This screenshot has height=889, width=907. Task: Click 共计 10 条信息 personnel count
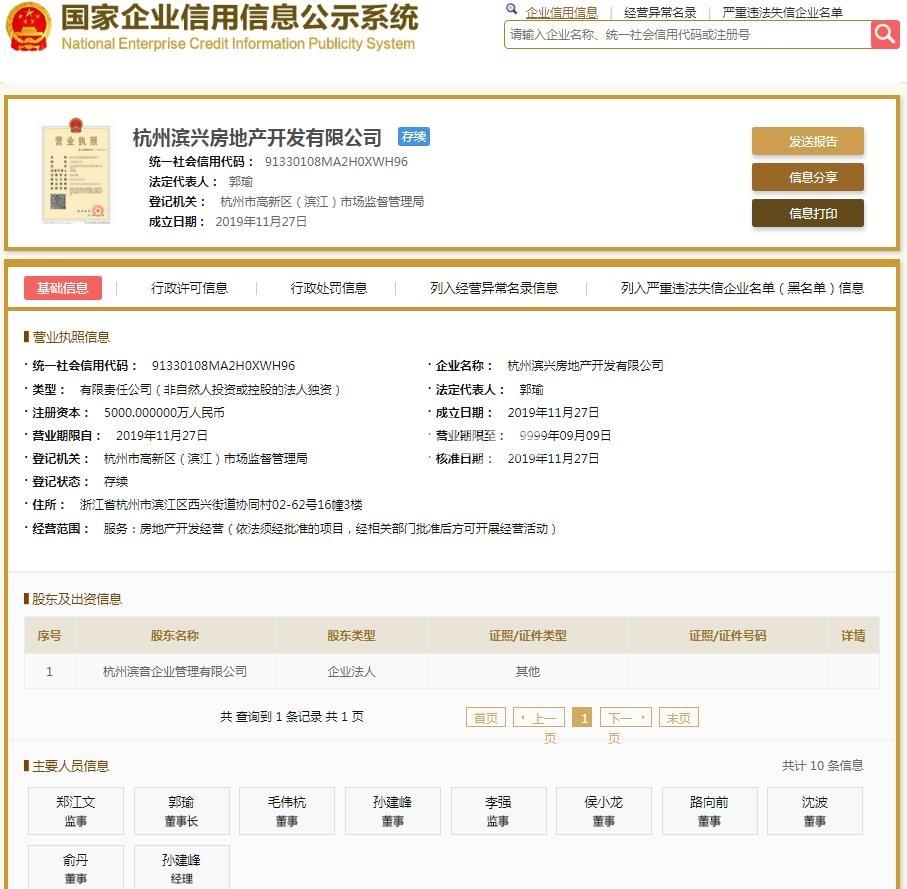pyautogui.click(x=823, y=765)
